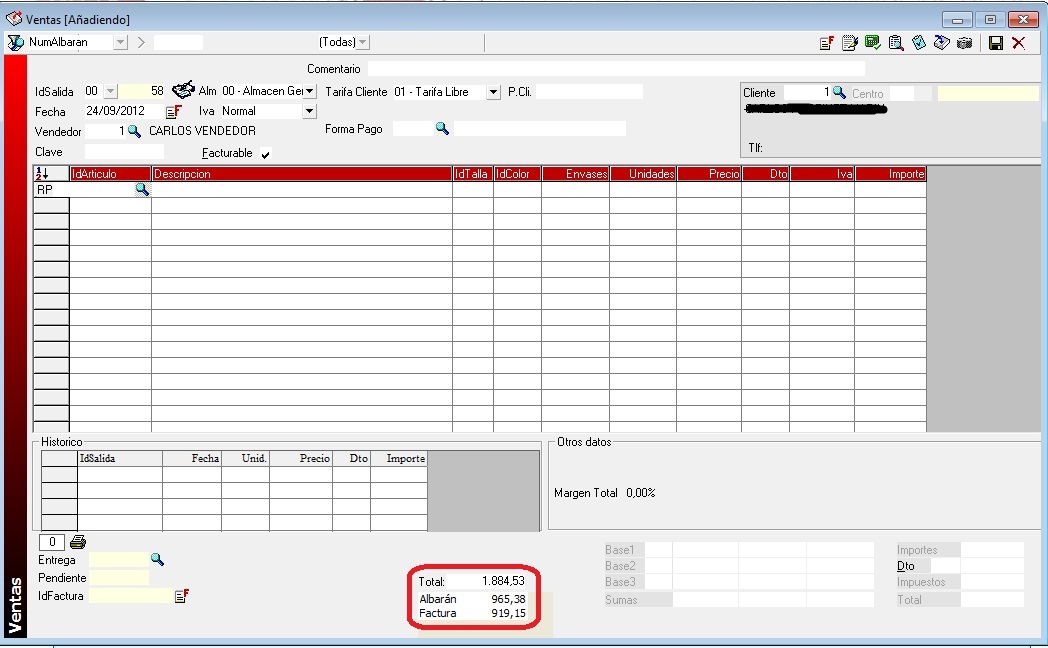Click the forward arrow next to NumAlbaran
The image size is (1048, 648).
tap(141, 43)
